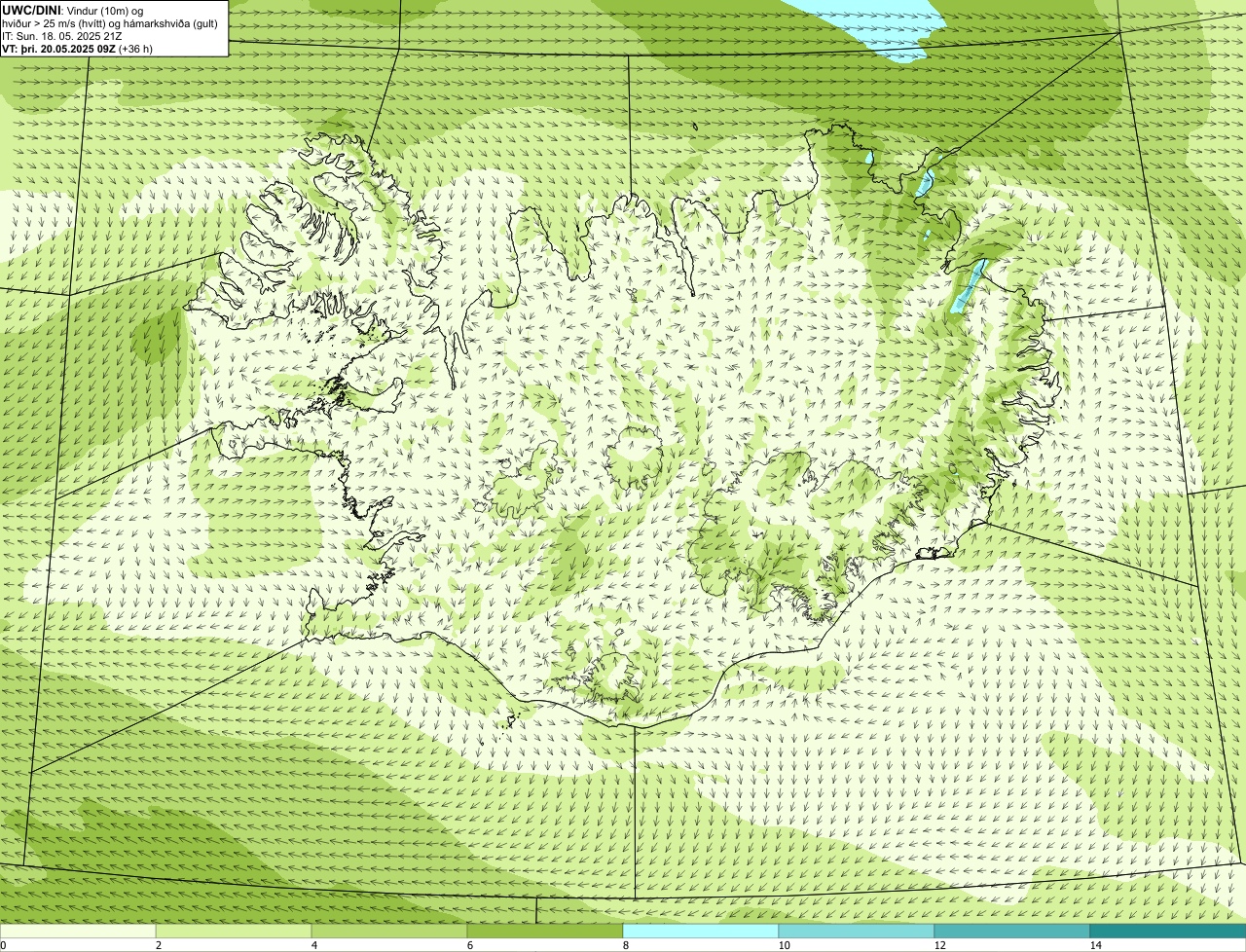1246x952 pixels.
Task: Click the 6–8 m/s legend color segment
Action: (545, 932)
